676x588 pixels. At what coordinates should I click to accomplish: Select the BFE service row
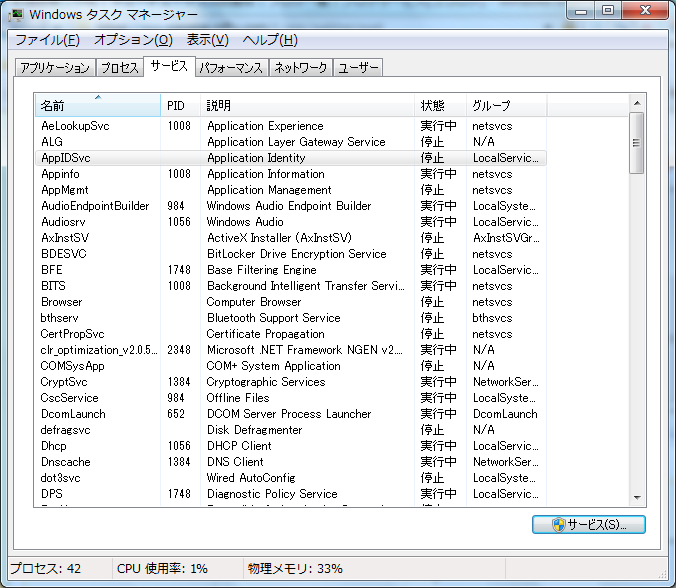click(291, 270)
